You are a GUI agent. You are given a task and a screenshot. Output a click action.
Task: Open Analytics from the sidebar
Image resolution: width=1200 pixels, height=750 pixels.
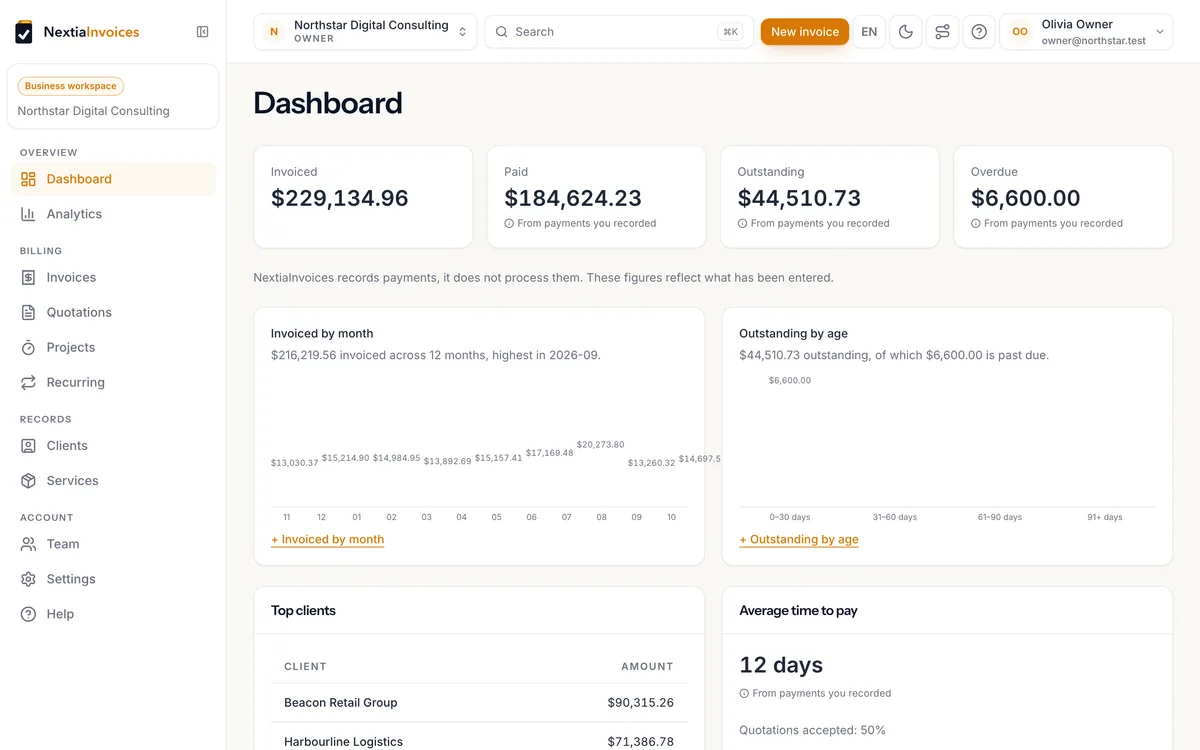[x=113, y=214]
